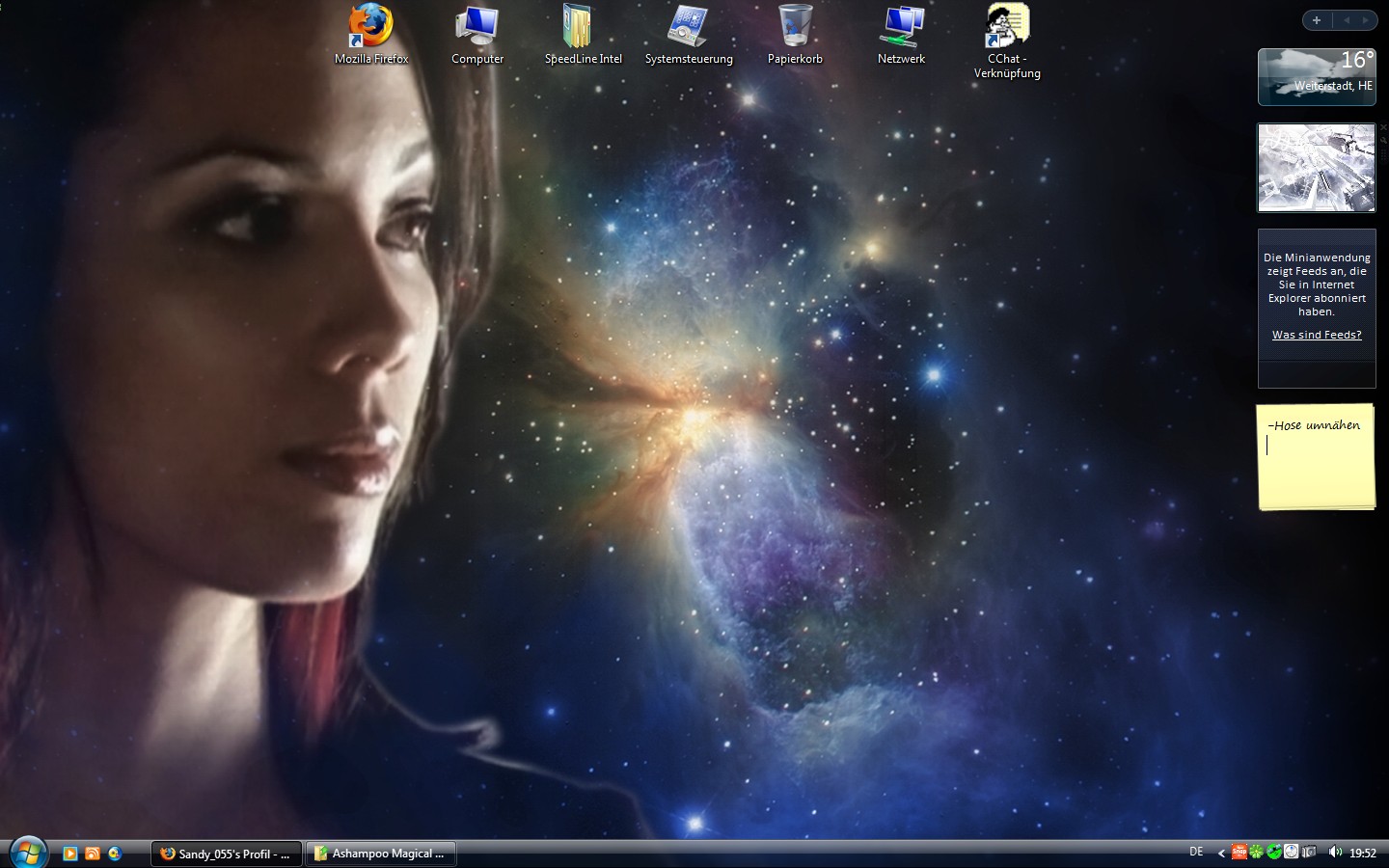Viewport: 1389px width, 868px height.
Task: Select the Papierkorb recycle bin icon
Action: [x=795, y=29]
